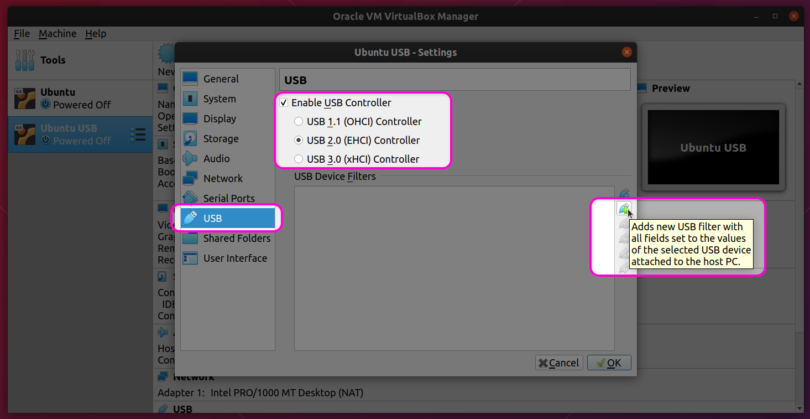Open the System settings category

(x=228, y=99)
